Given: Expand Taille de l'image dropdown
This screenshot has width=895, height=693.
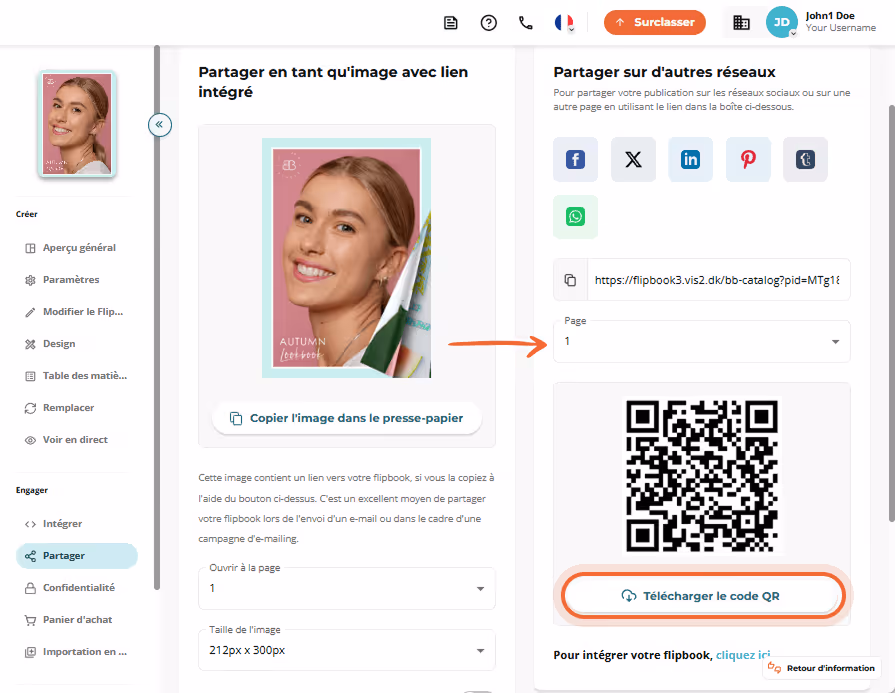Looking at the screenshot, I should point(346,650).
